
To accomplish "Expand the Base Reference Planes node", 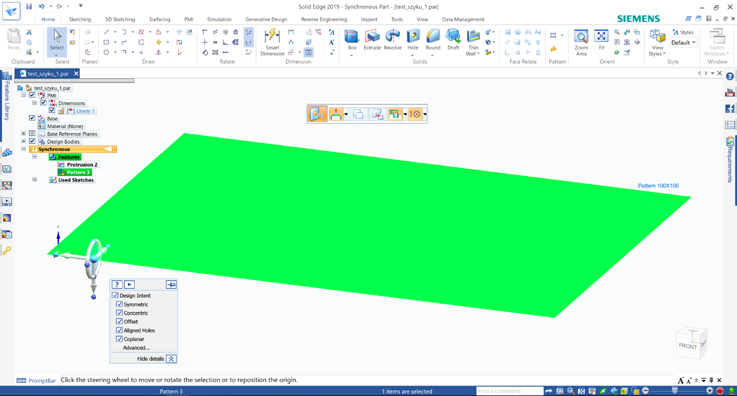I will 23,134.
